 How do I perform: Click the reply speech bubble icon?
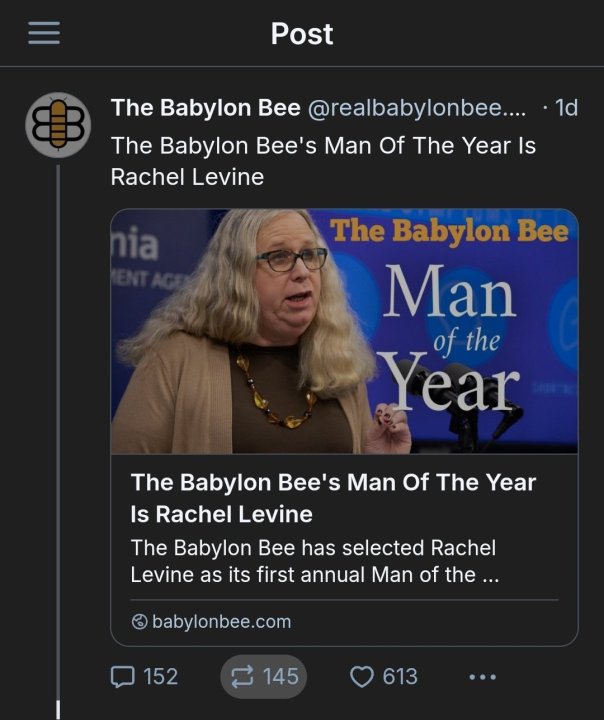coord(122,677)
